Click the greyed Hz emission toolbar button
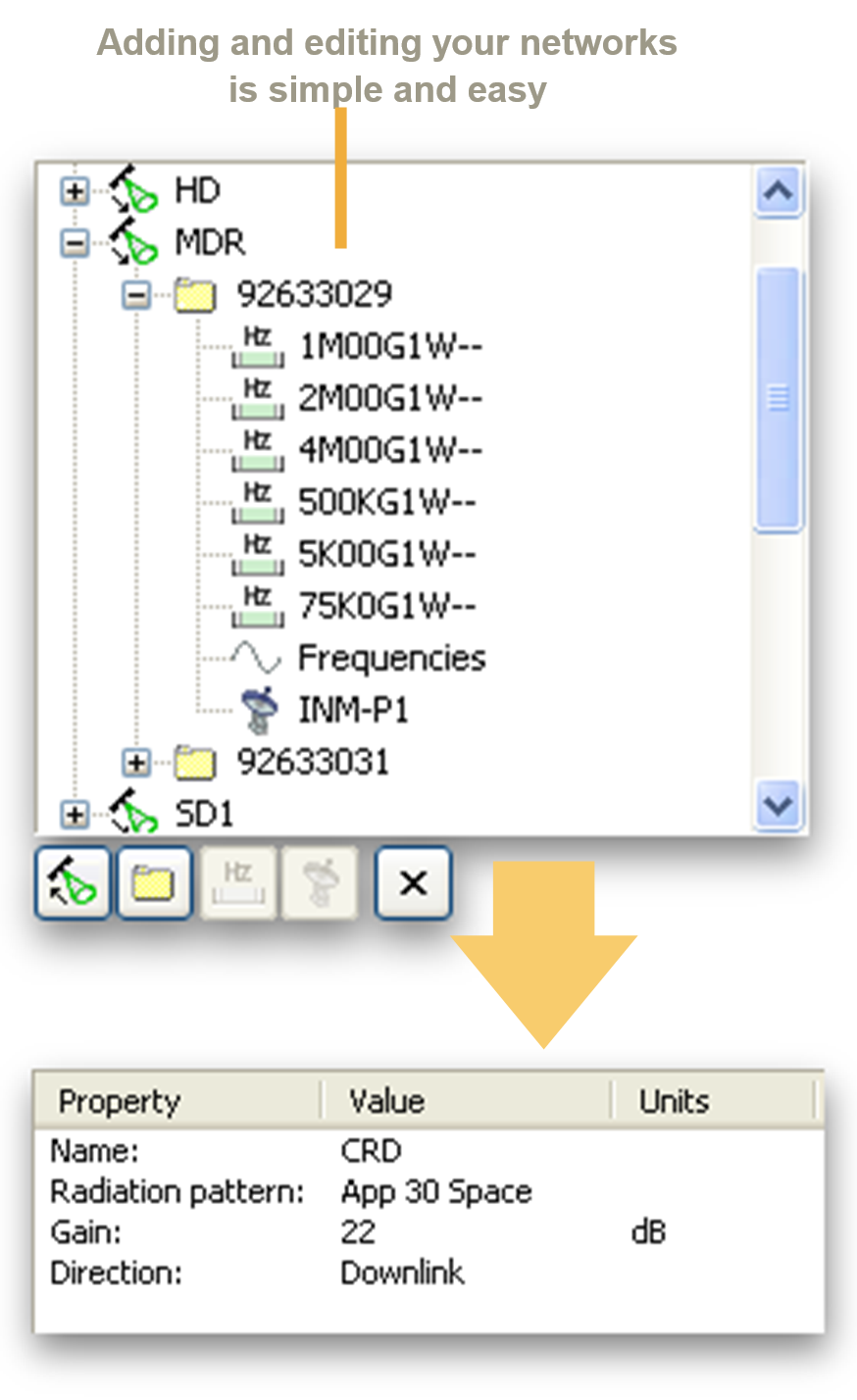Screen dimensions: 857x1400 [x=237, y=883]
